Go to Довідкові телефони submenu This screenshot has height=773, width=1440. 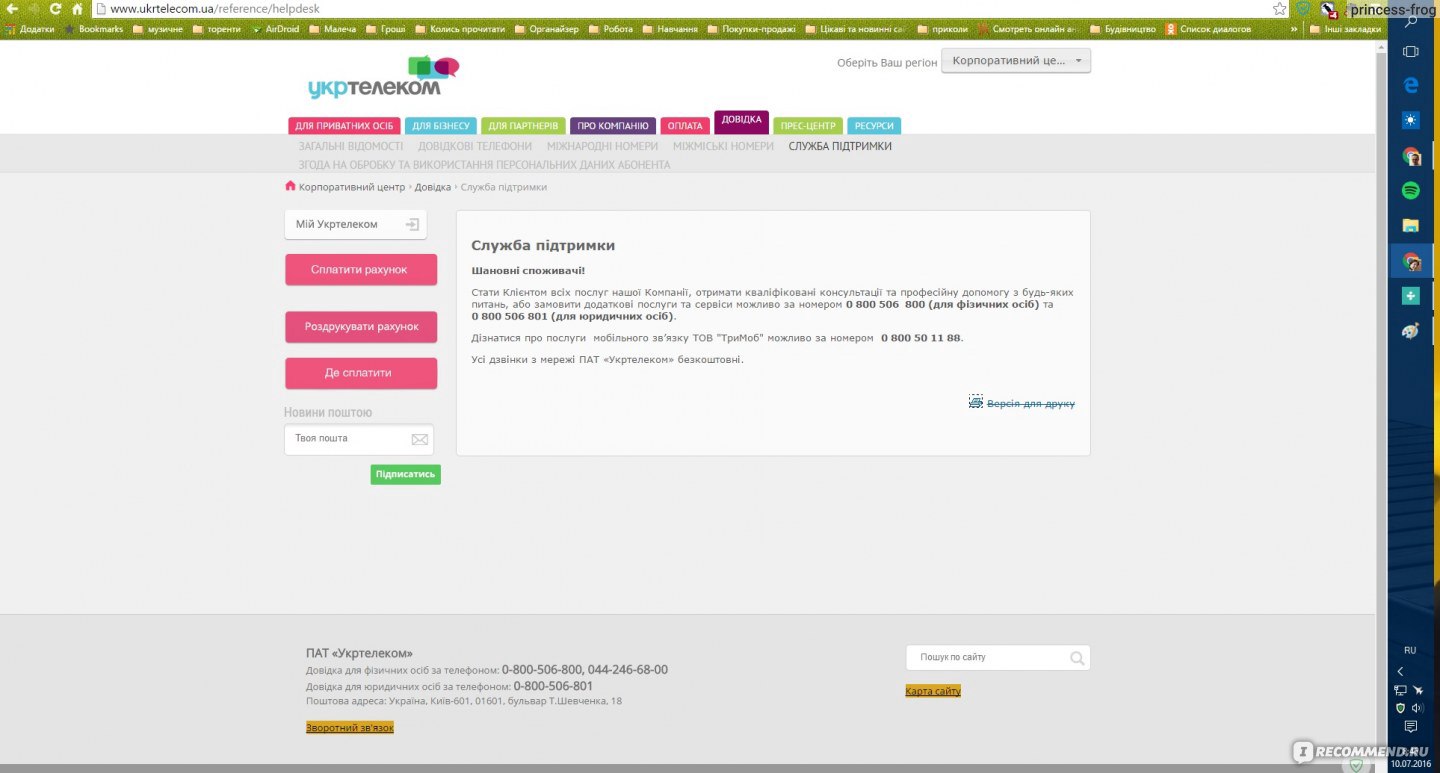475,146
